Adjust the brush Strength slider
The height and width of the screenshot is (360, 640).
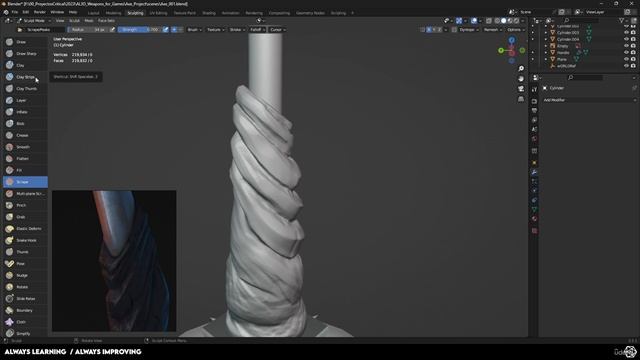click(x=140, y=30)
